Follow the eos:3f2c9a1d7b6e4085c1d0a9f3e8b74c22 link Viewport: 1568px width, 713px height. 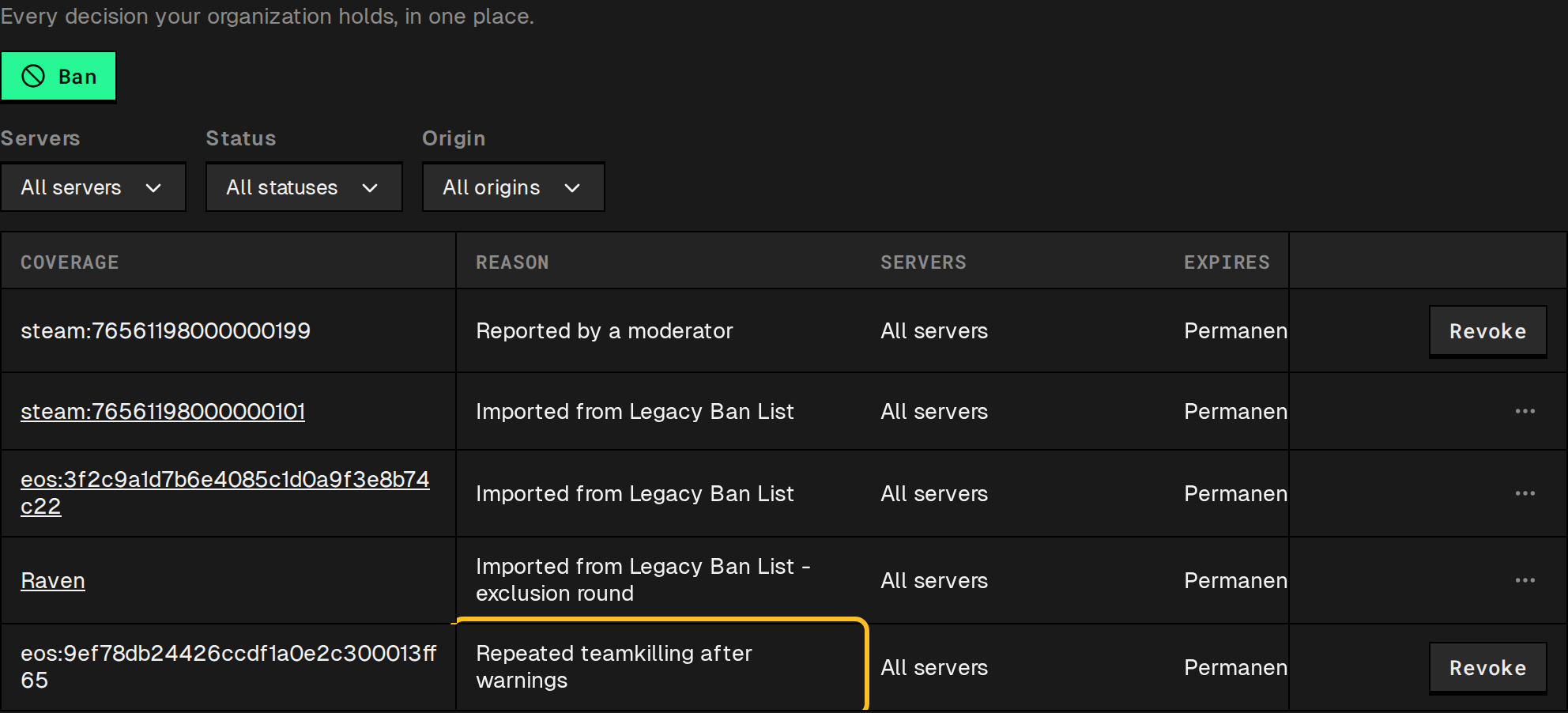[225, 492]
